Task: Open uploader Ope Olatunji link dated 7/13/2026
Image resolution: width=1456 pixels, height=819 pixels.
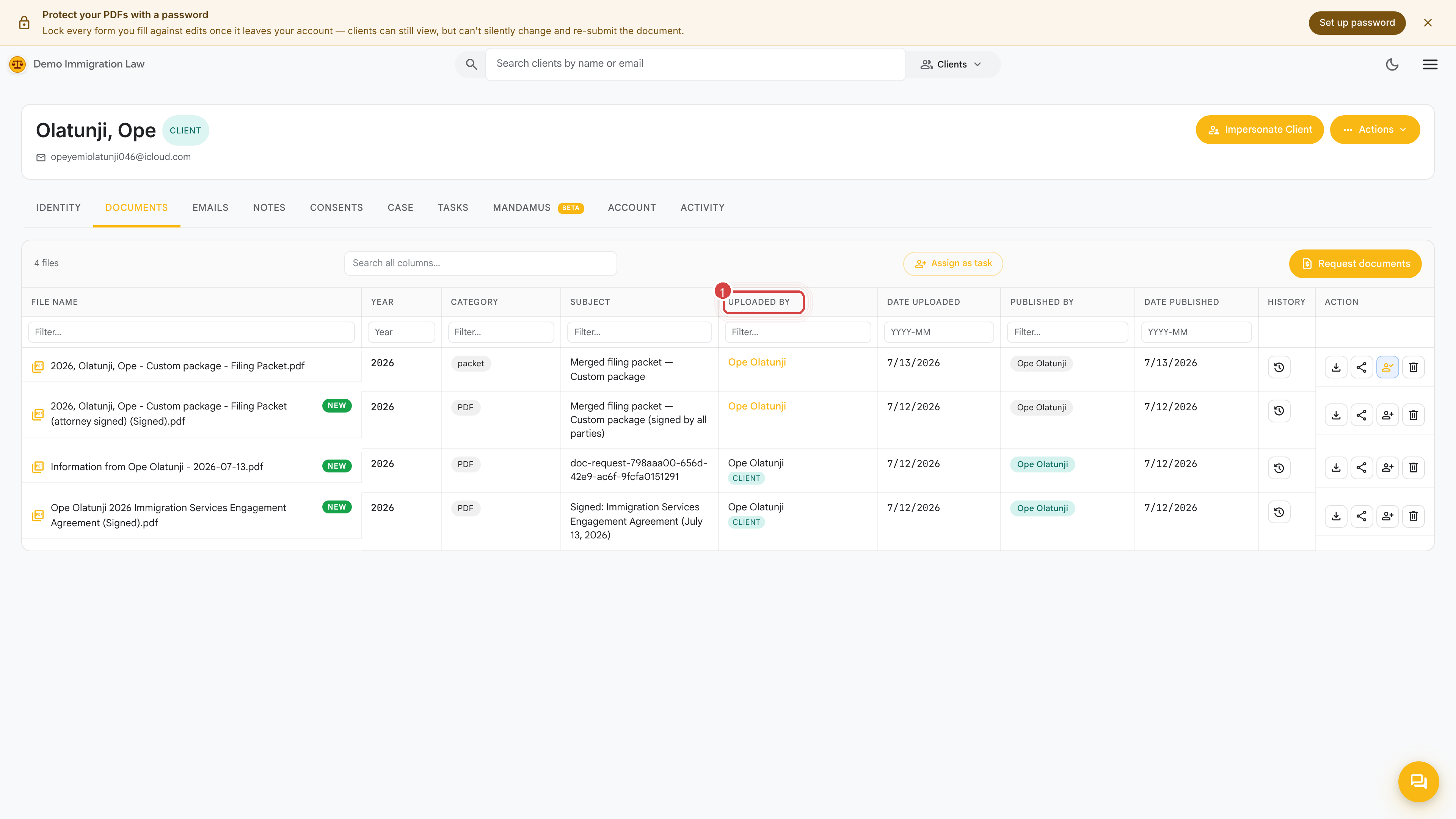Action: pyautogui.click(x=757, y=362)
